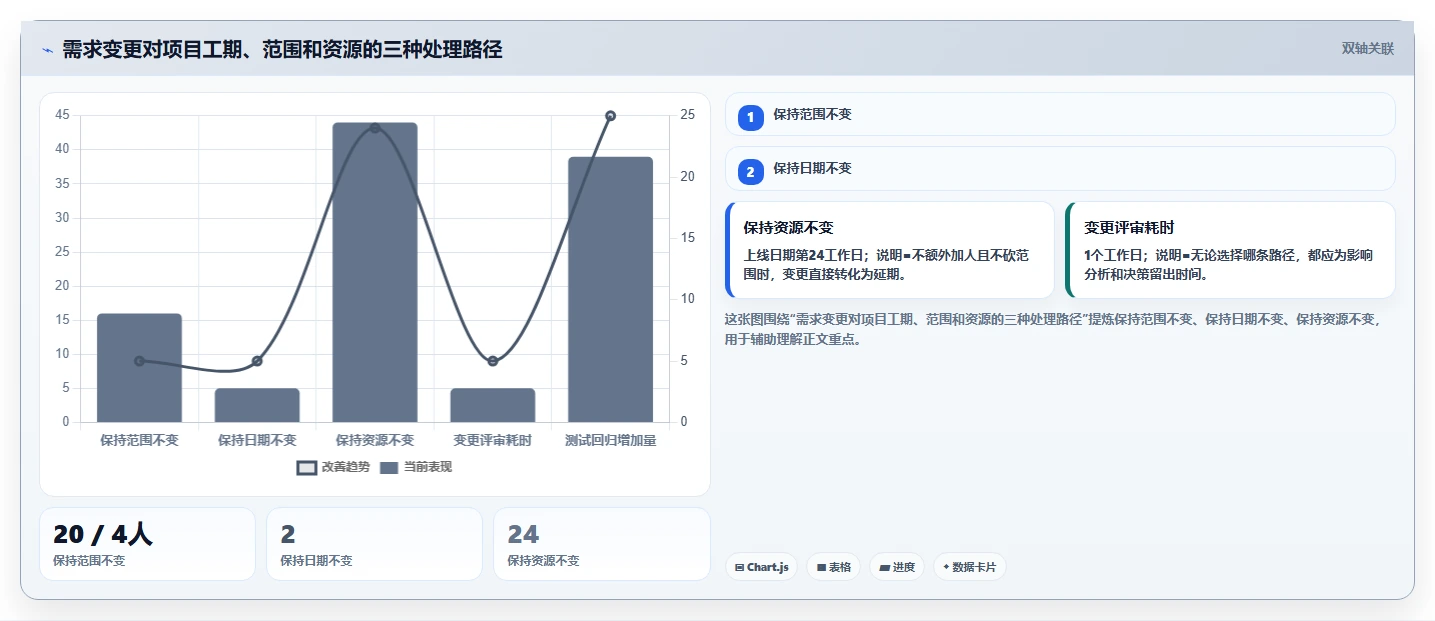Click the lightning icon beside the title
This screenshot has height=621, width=1435.
47,49
